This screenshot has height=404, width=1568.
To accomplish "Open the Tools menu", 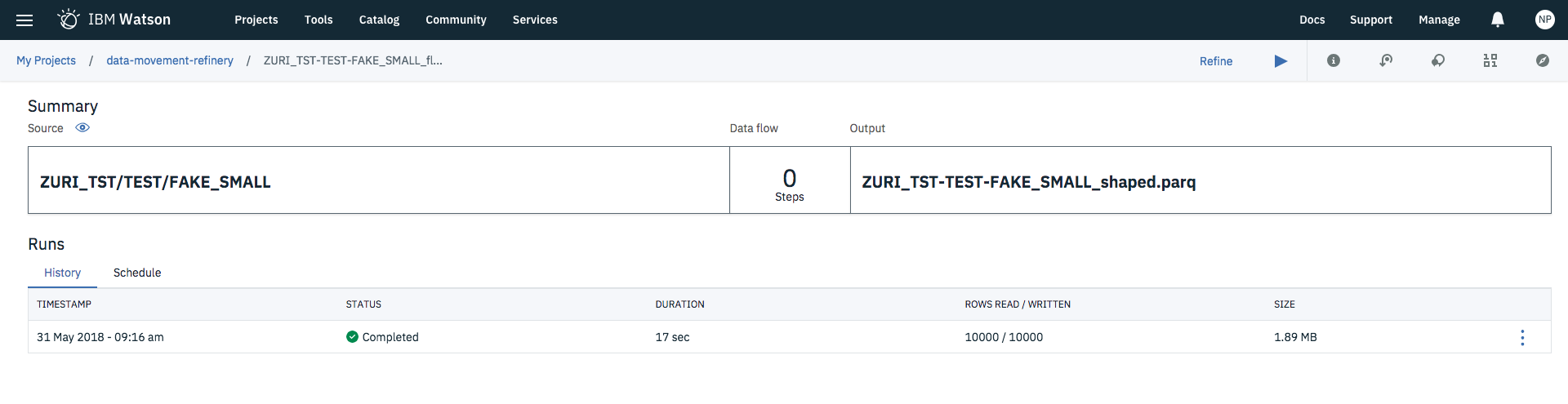I will tap(318, 20).
